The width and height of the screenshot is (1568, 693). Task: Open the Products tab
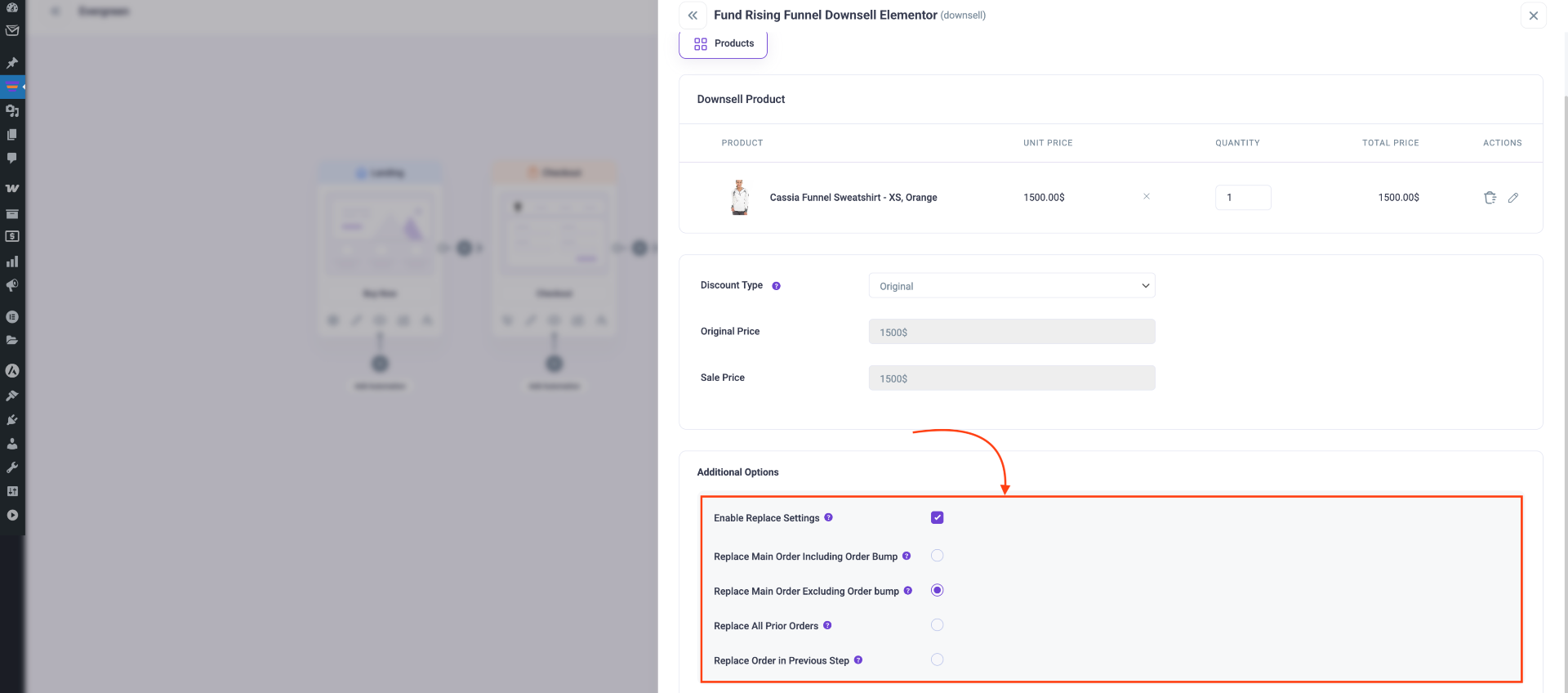[x=723, y=43]
